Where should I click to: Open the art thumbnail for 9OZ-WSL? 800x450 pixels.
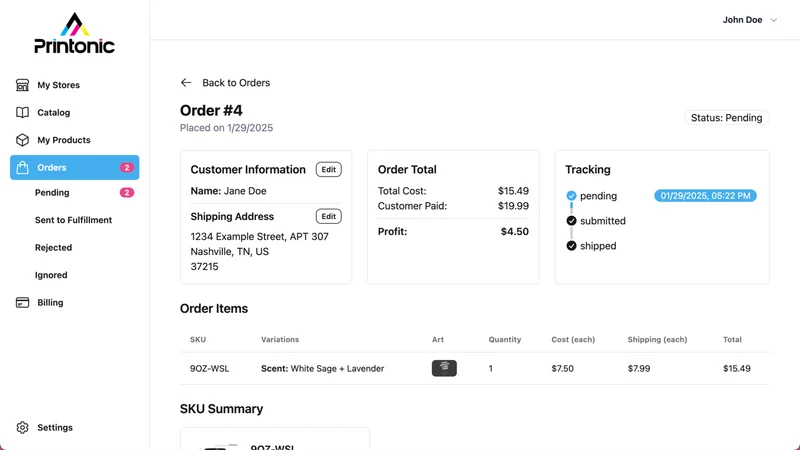click(444, 368)
